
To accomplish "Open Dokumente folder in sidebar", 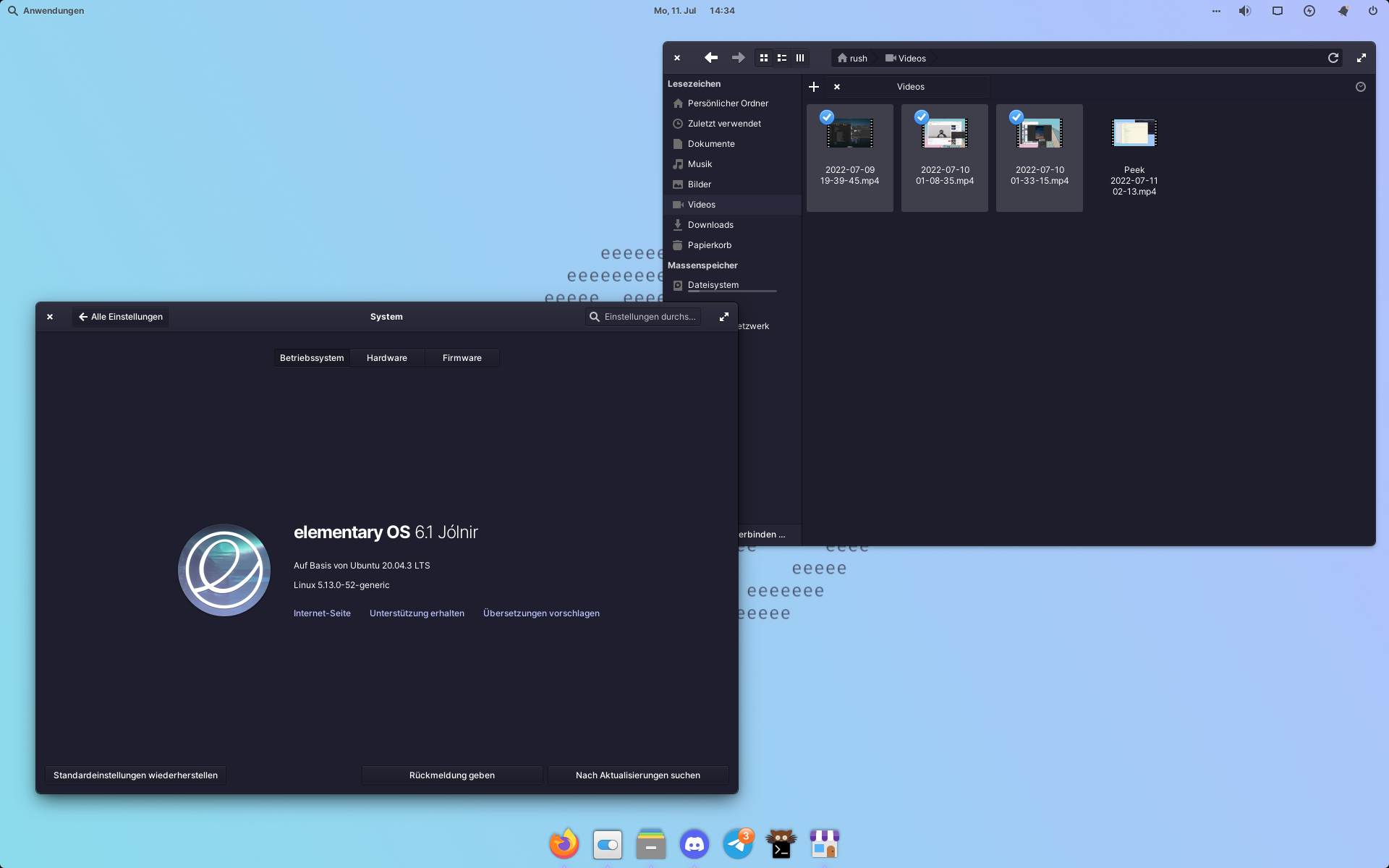I will pyautogui.click(x=732, y=144).
